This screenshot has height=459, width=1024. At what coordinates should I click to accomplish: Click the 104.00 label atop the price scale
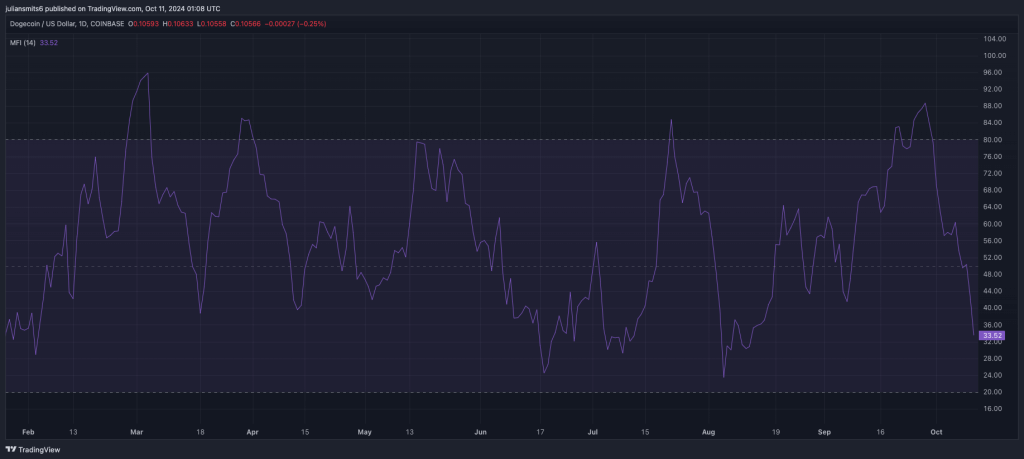994,39
